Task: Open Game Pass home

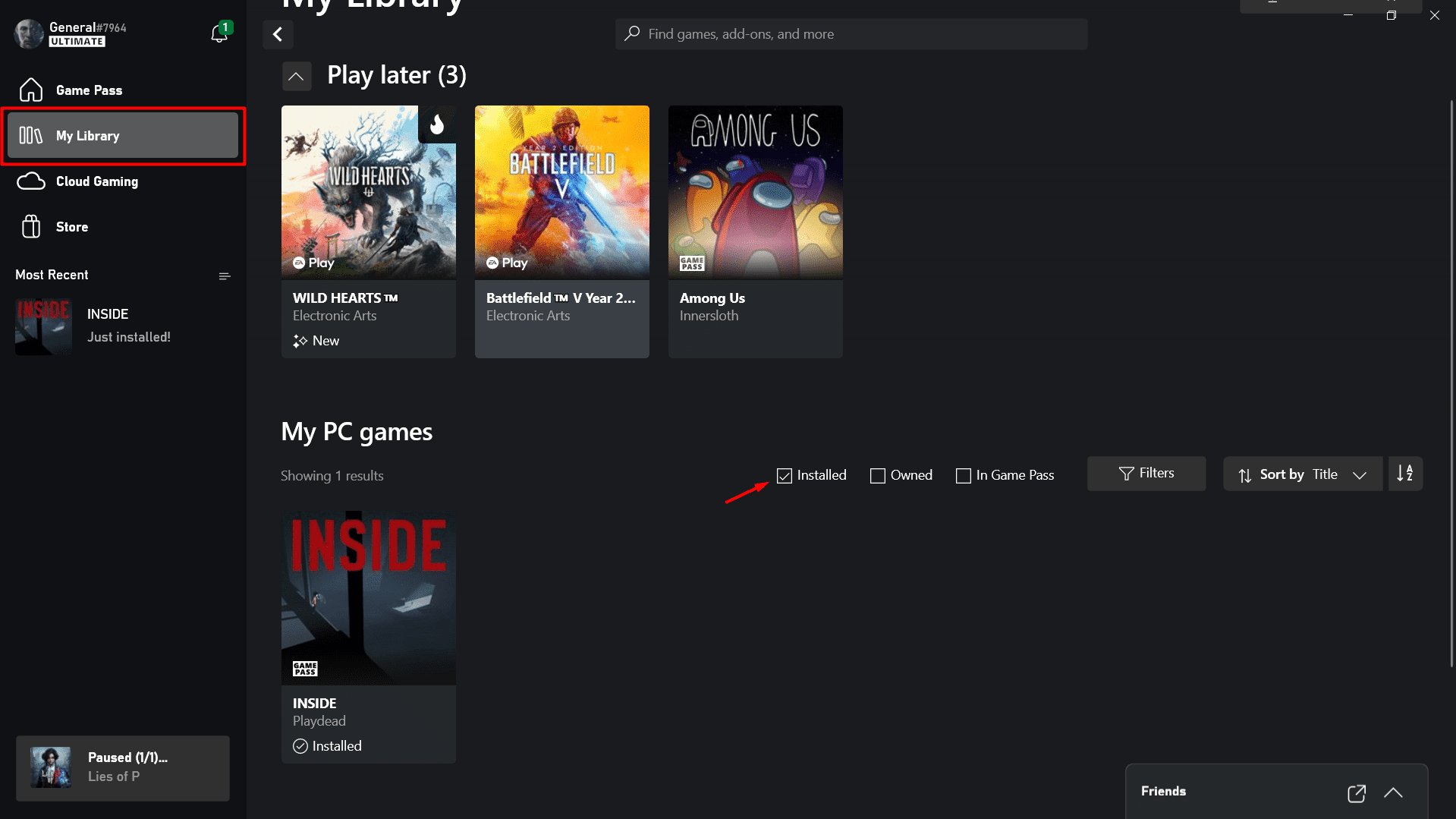Action: 123,90
